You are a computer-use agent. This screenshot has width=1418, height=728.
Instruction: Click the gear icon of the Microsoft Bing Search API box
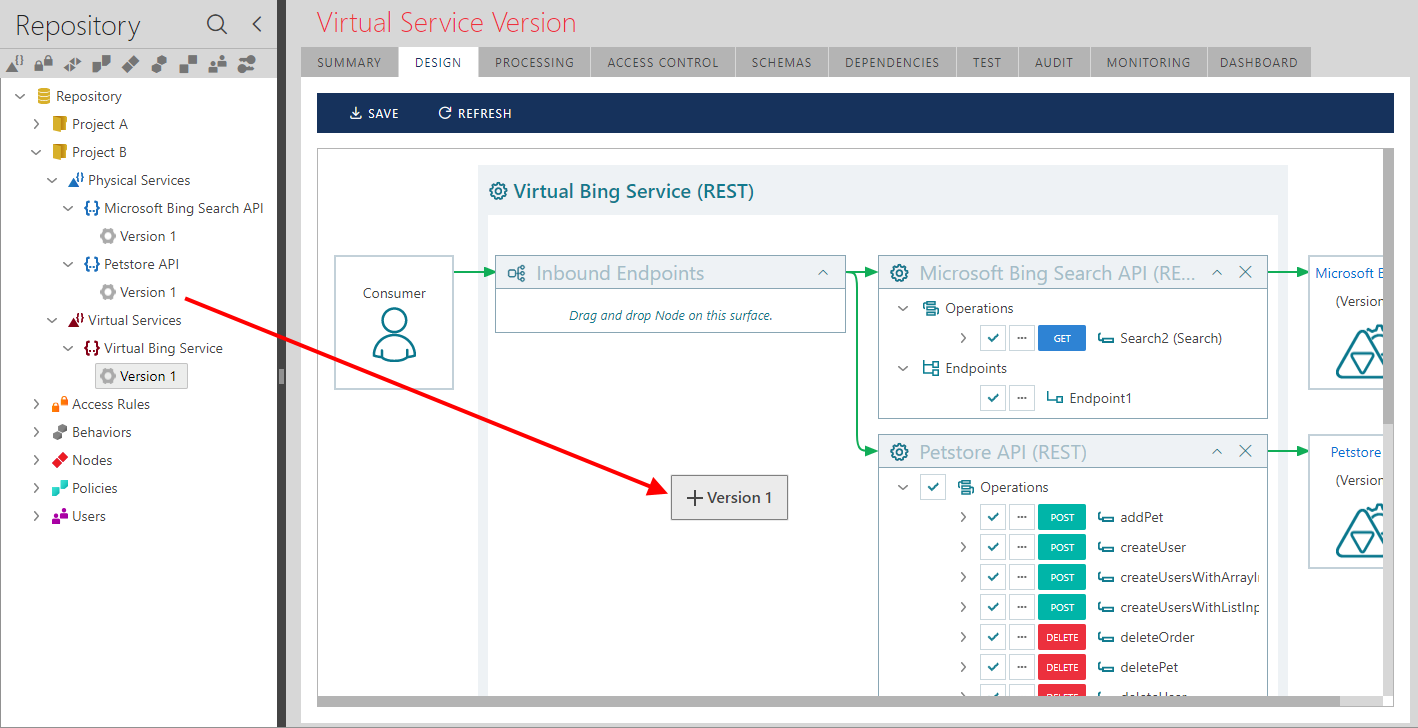coord(899,273)
